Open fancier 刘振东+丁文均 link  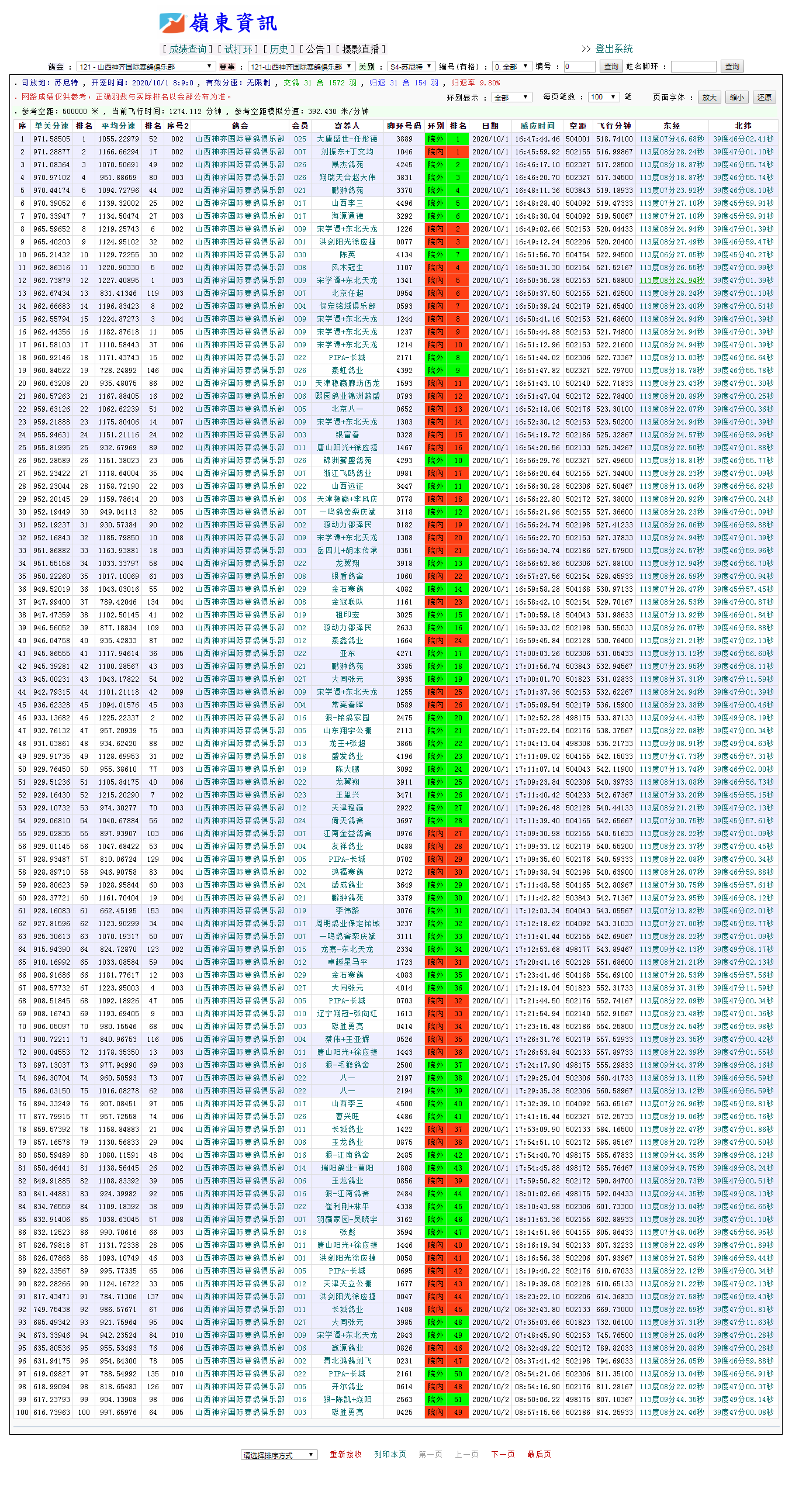point(347,152)
